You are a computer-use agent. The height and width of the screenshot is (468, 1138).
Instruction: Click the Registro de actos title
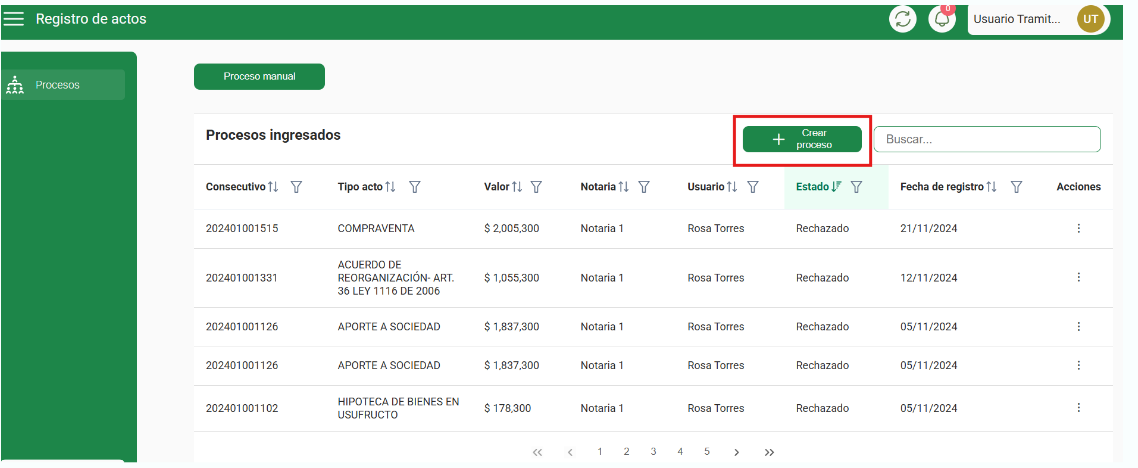point(91,19)
